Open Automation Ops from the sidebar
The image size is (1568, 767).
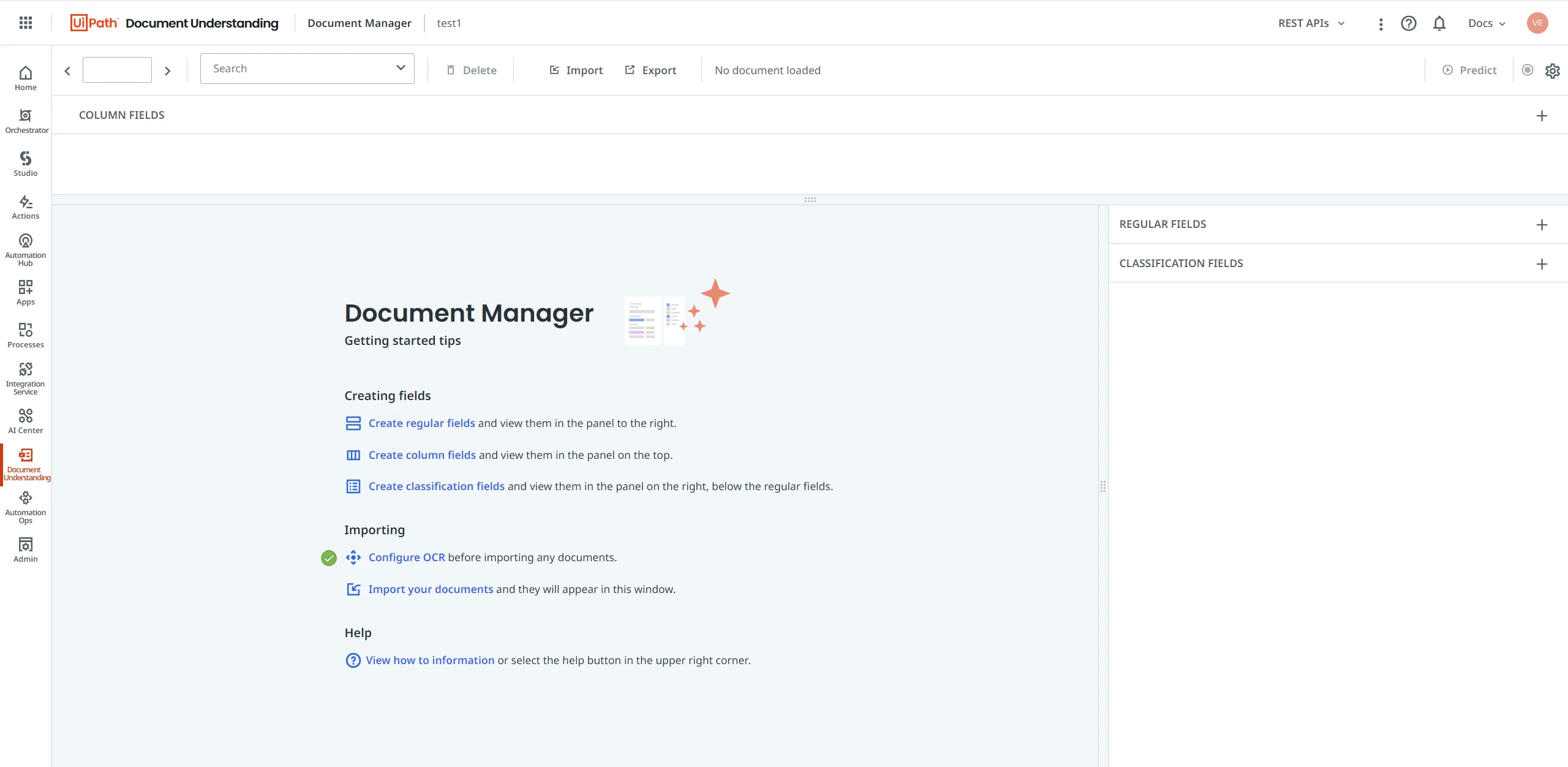coord(26,507)
